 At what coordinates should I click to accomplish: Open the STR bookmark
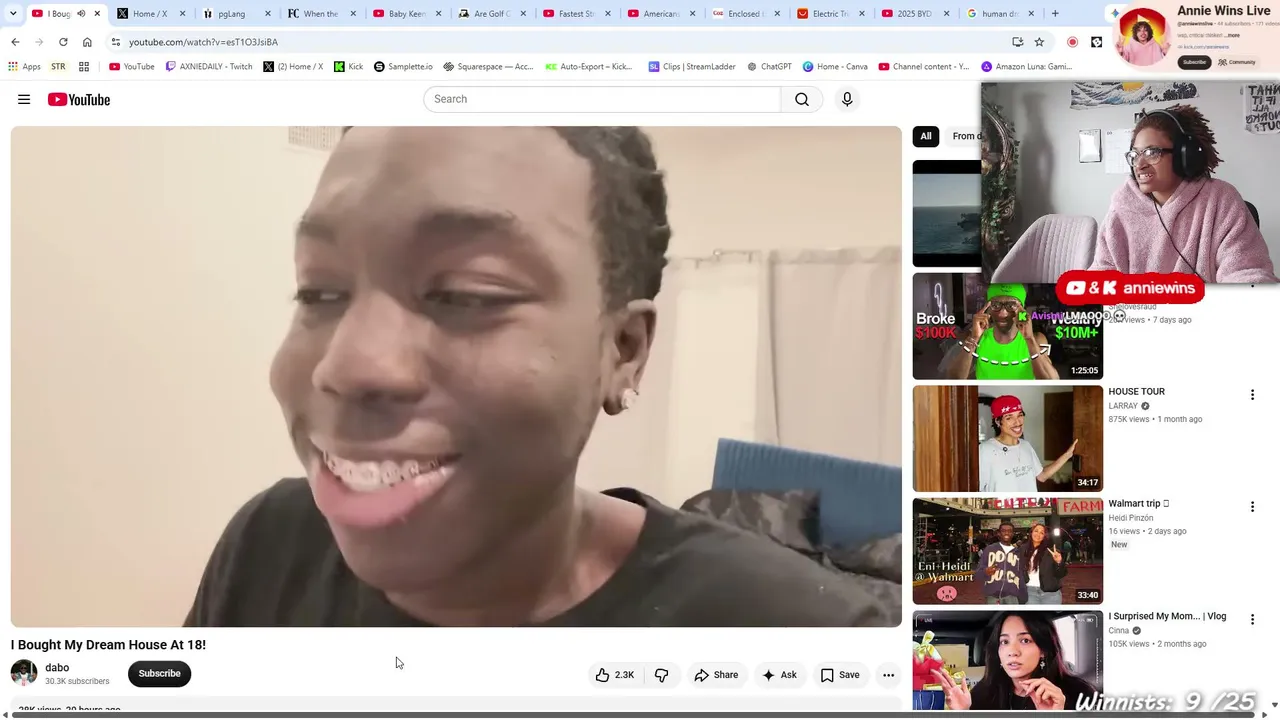(58, 67)
